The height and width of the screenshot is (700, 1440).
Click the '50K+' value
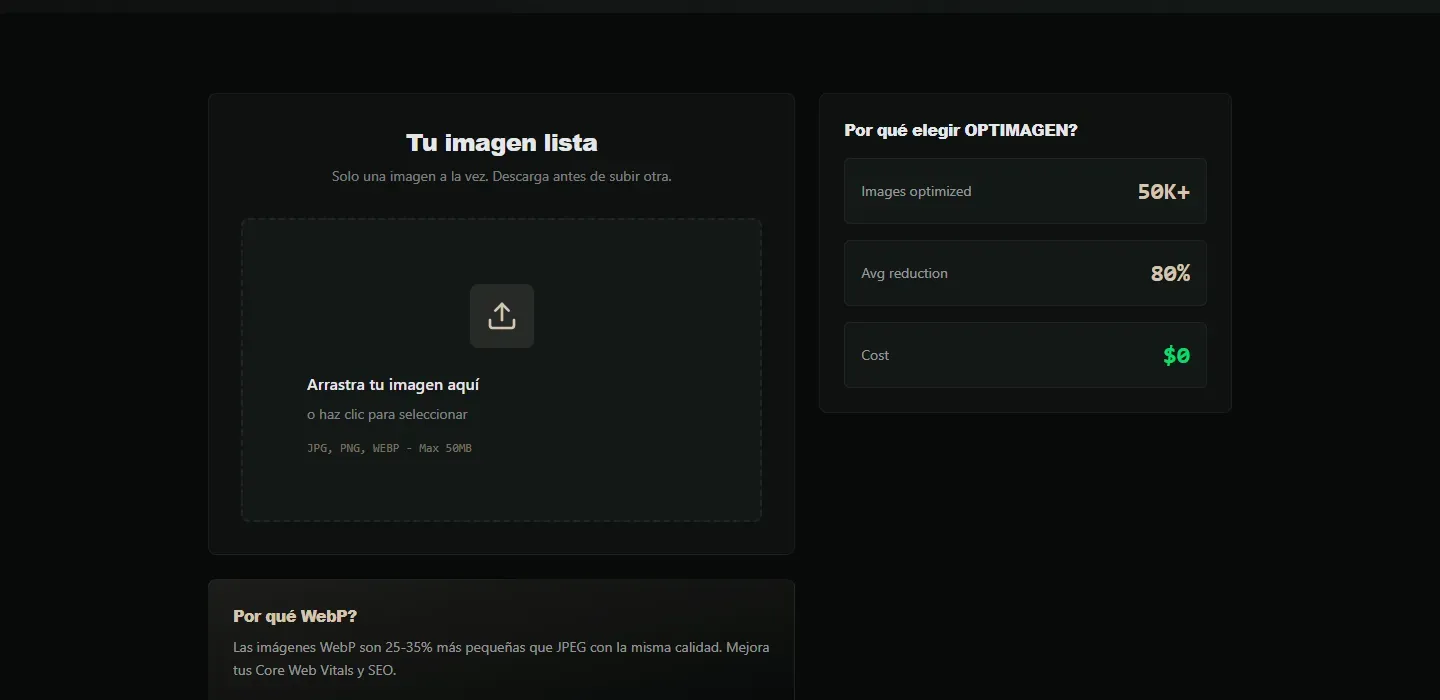(x=1164, y=192)
